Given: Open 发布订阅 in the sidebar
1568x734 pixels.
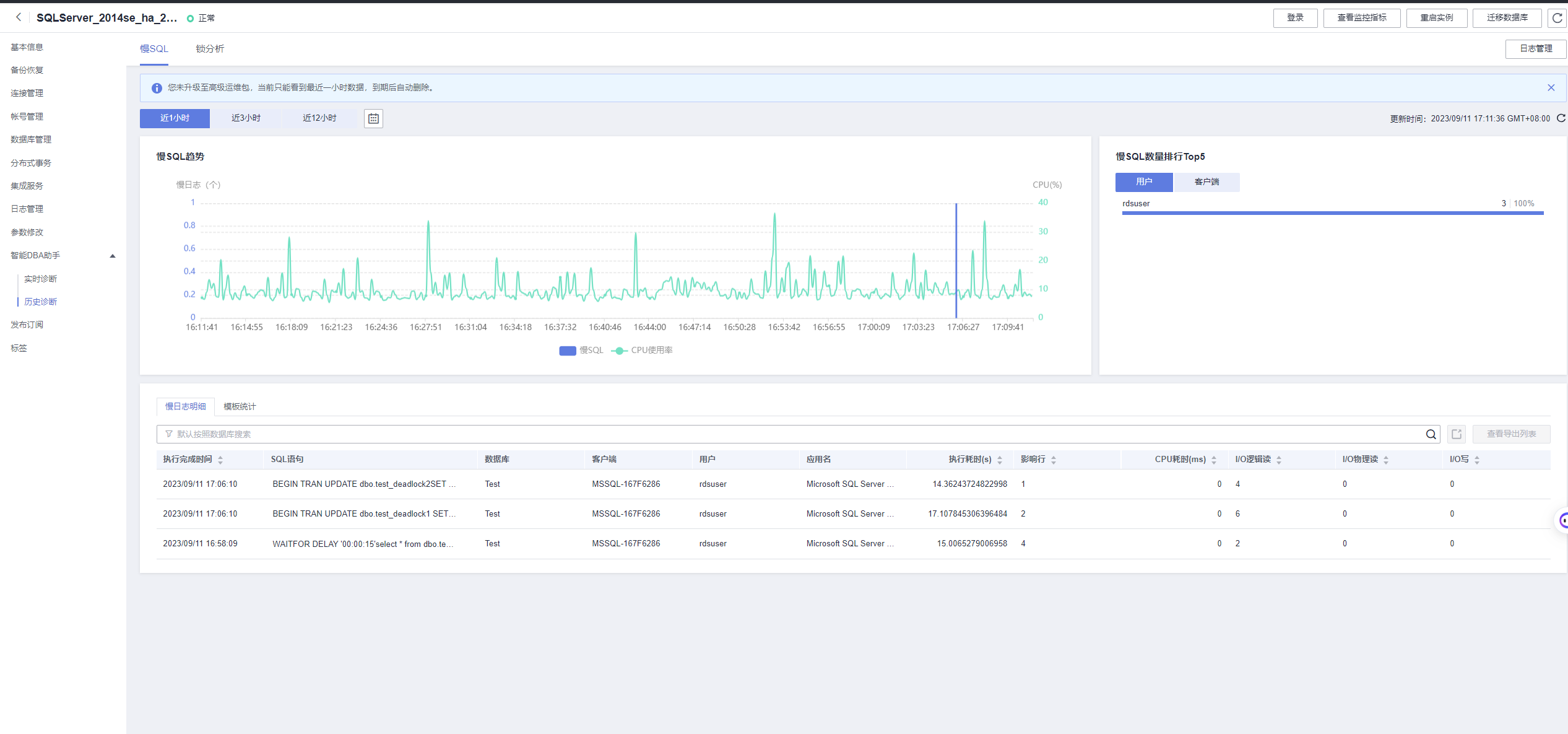Looking at the screenshot, I should pos(27,325).
